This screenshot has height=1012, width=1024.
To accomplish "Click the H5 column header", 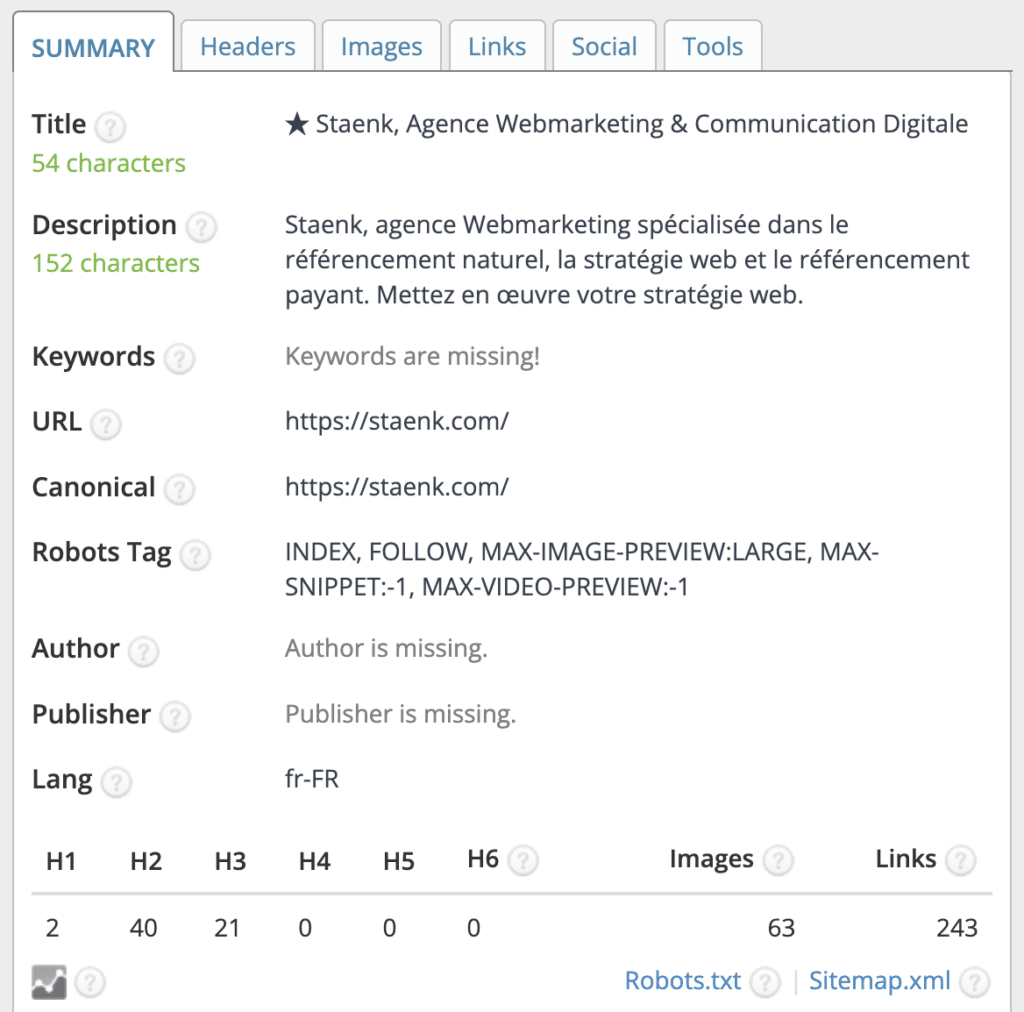I will 399,861.
